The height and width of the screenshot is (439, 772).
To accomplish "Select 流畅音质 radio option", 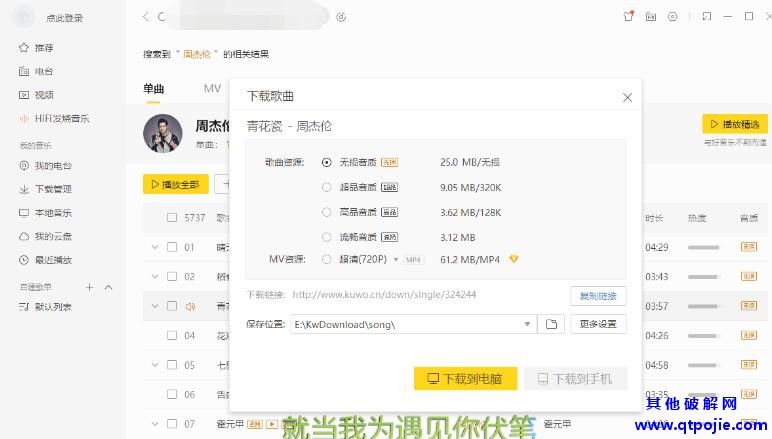I will pyautogui.click(x=326, y=237).
